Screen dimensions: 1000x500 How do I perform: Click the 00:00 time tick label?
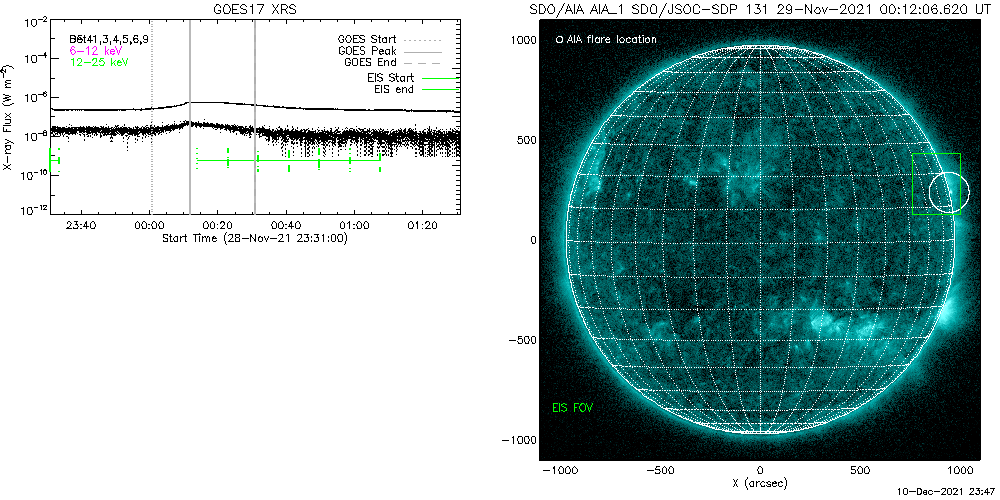point(151,225)
